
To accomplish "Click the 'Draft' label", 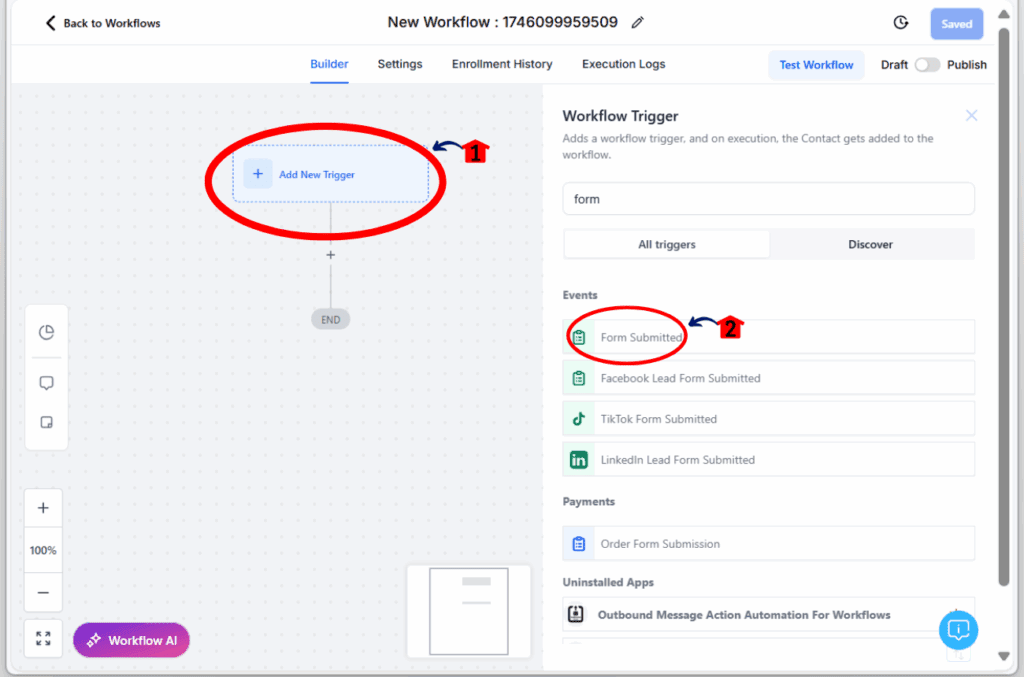I will pyautogui.click(x=894, y=65).
